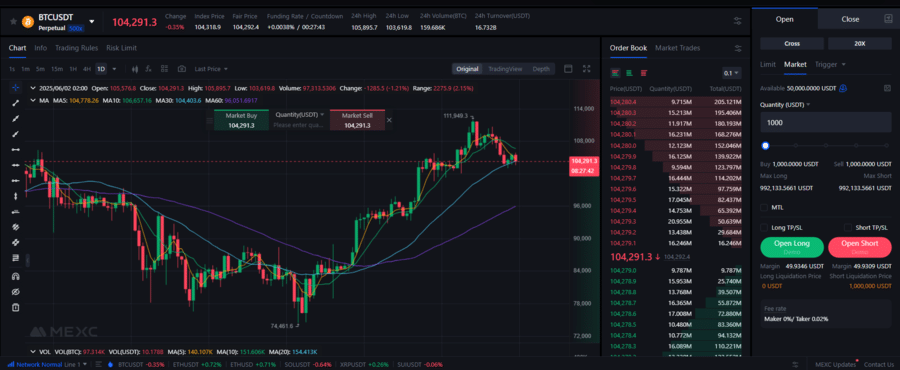Take a chart snapshot with camera icon
The width and height of the screenshot is (900, 370).
(181, 69)
